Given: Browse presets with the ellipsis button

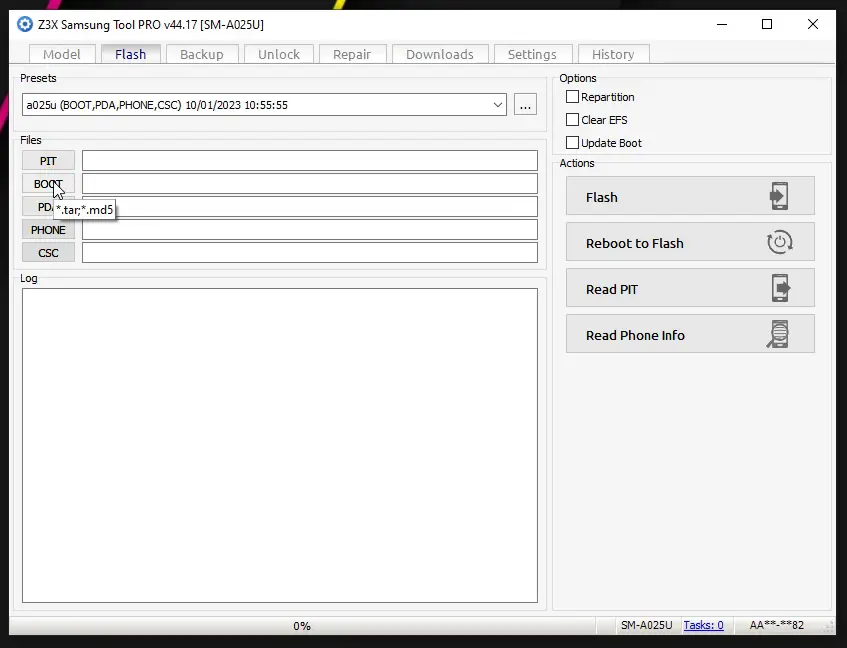Looking at the screenshot, I should 525,104.
